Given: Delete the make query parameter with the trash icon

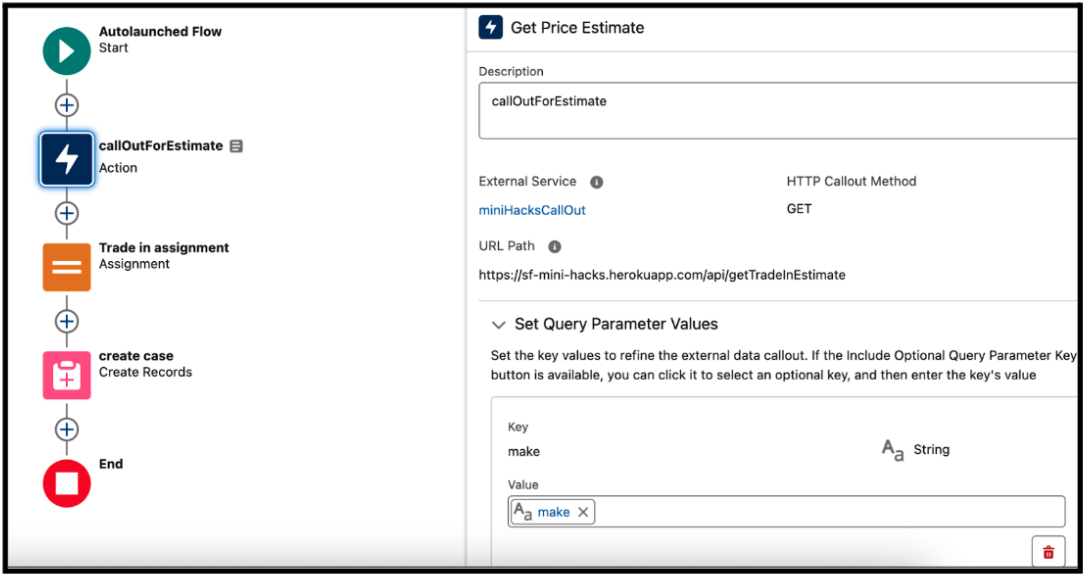Looking at the screenshot, I should [x=1048, y=552].
